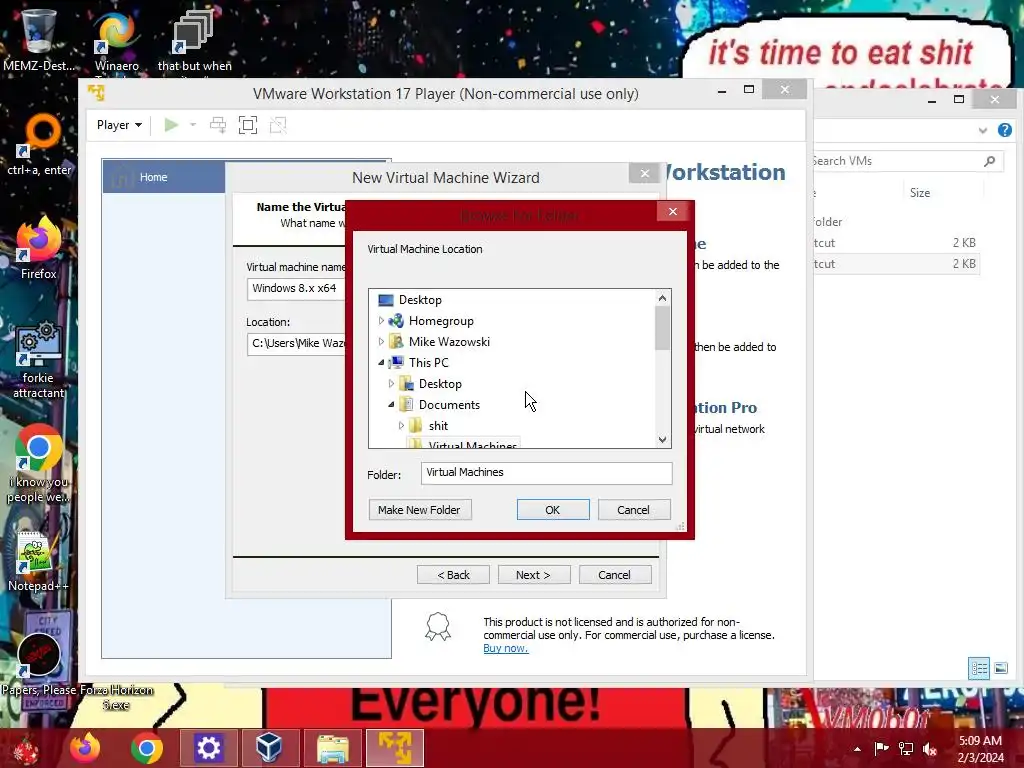Open File Explorer from taskbar
The image size is (1024, 768).
[x=332, y=748]
